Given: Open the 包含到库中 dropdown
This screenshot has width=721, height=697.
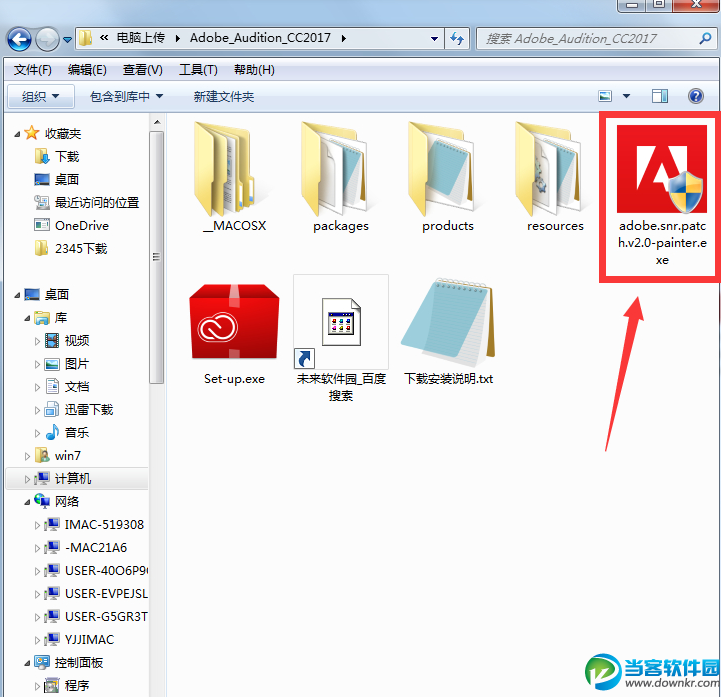Looking at the screenshot, I should [x=126, y=97].
